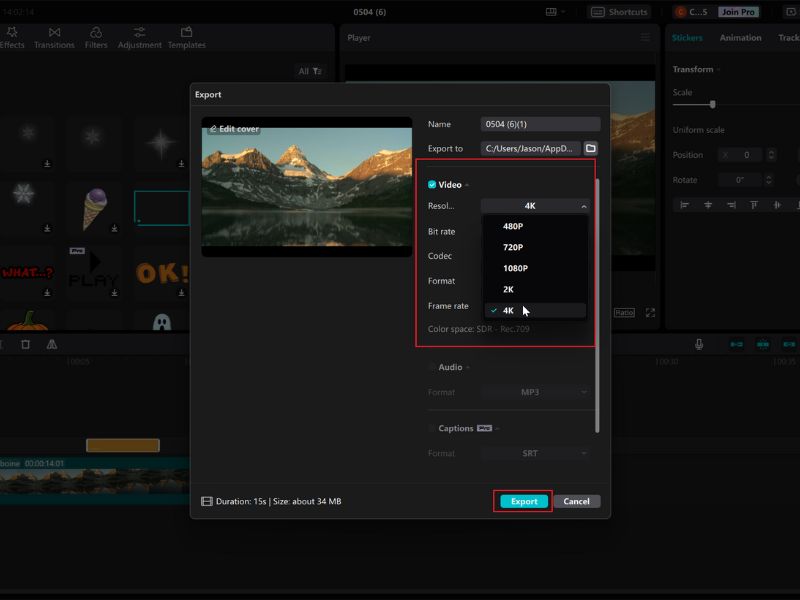Click the mirror flip icon above timeline
The image size is (800, 600).
click(52, 344)
